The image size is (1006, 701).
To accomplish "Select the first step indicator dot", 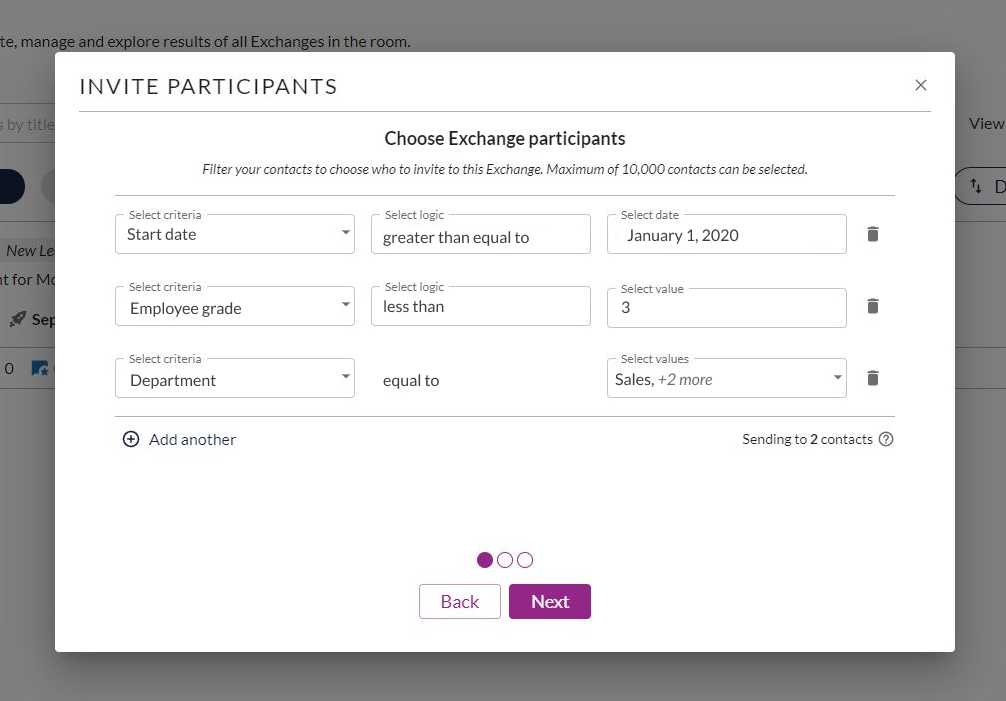I will point(485,560).
